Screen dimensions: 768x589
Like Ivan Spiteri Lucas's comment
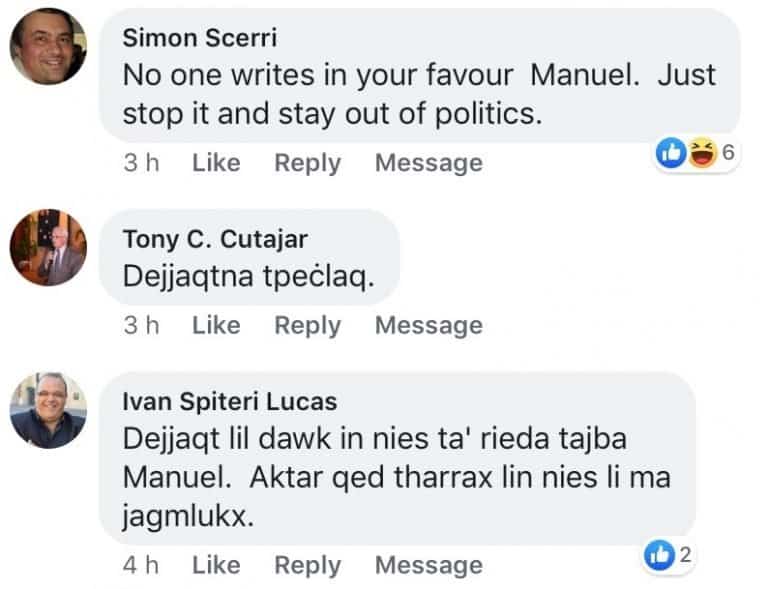[216, 565]
